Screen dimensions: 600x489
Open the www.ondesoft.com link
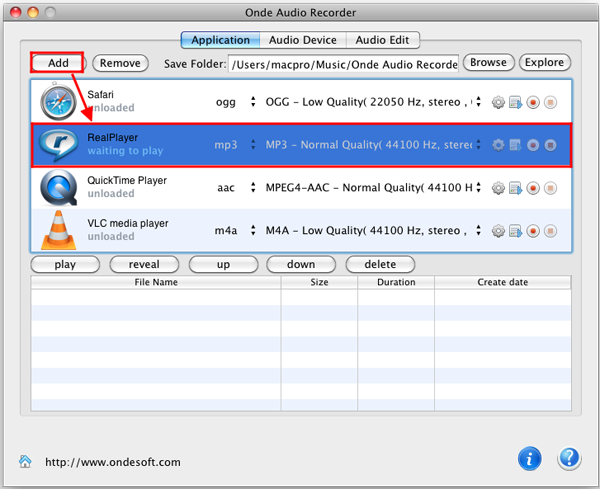click(113, 462)
